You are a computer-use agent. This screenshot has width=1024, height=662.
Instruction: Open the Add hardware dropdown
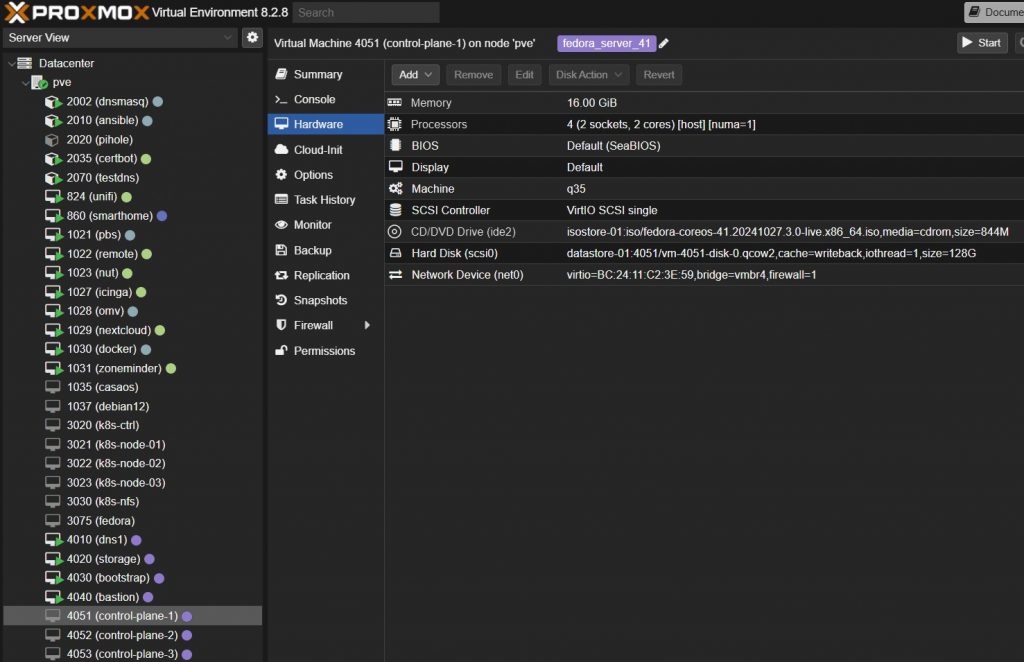point(413,74)
